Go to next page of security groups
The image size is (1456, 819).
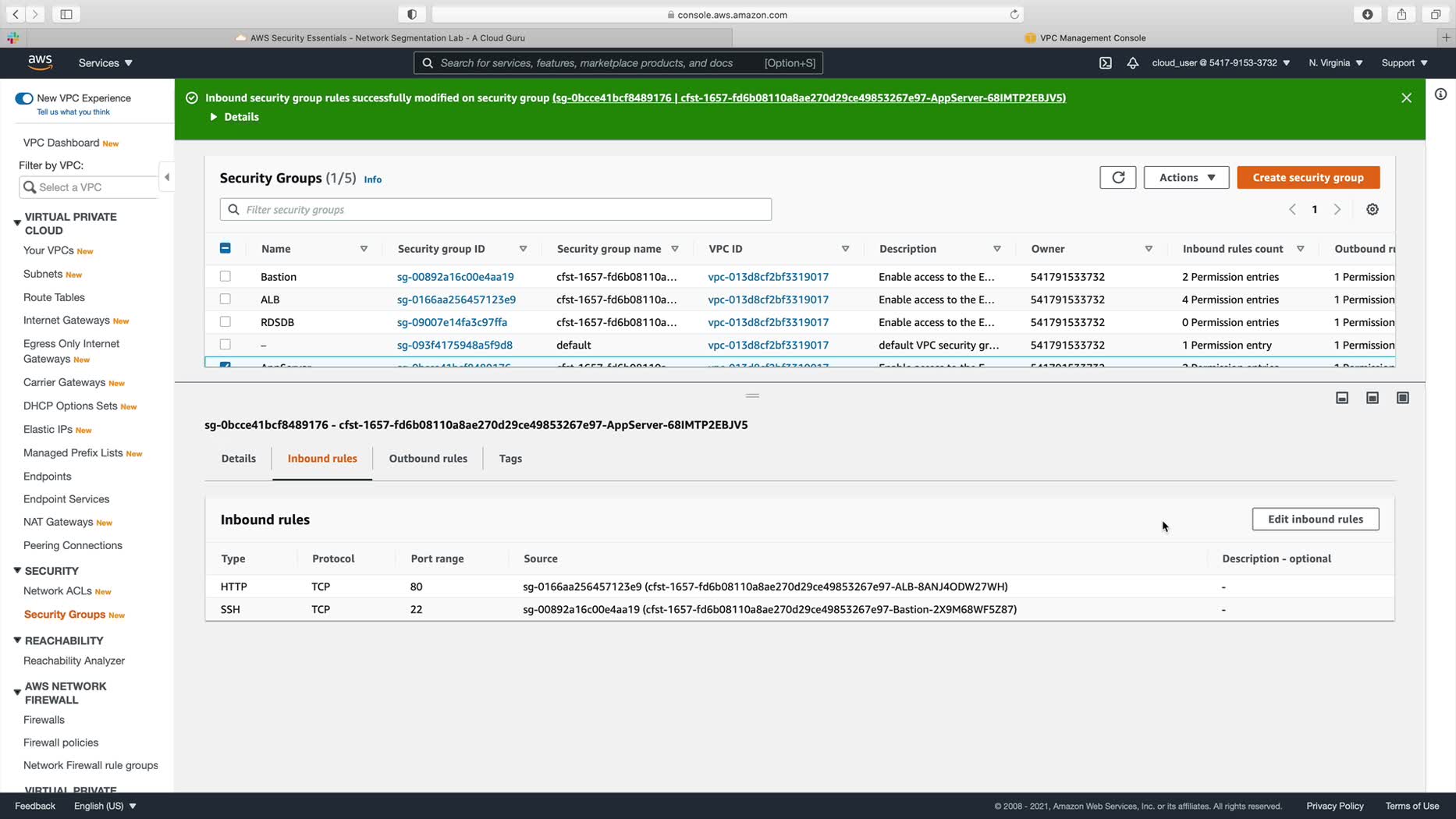(1337, 210)
